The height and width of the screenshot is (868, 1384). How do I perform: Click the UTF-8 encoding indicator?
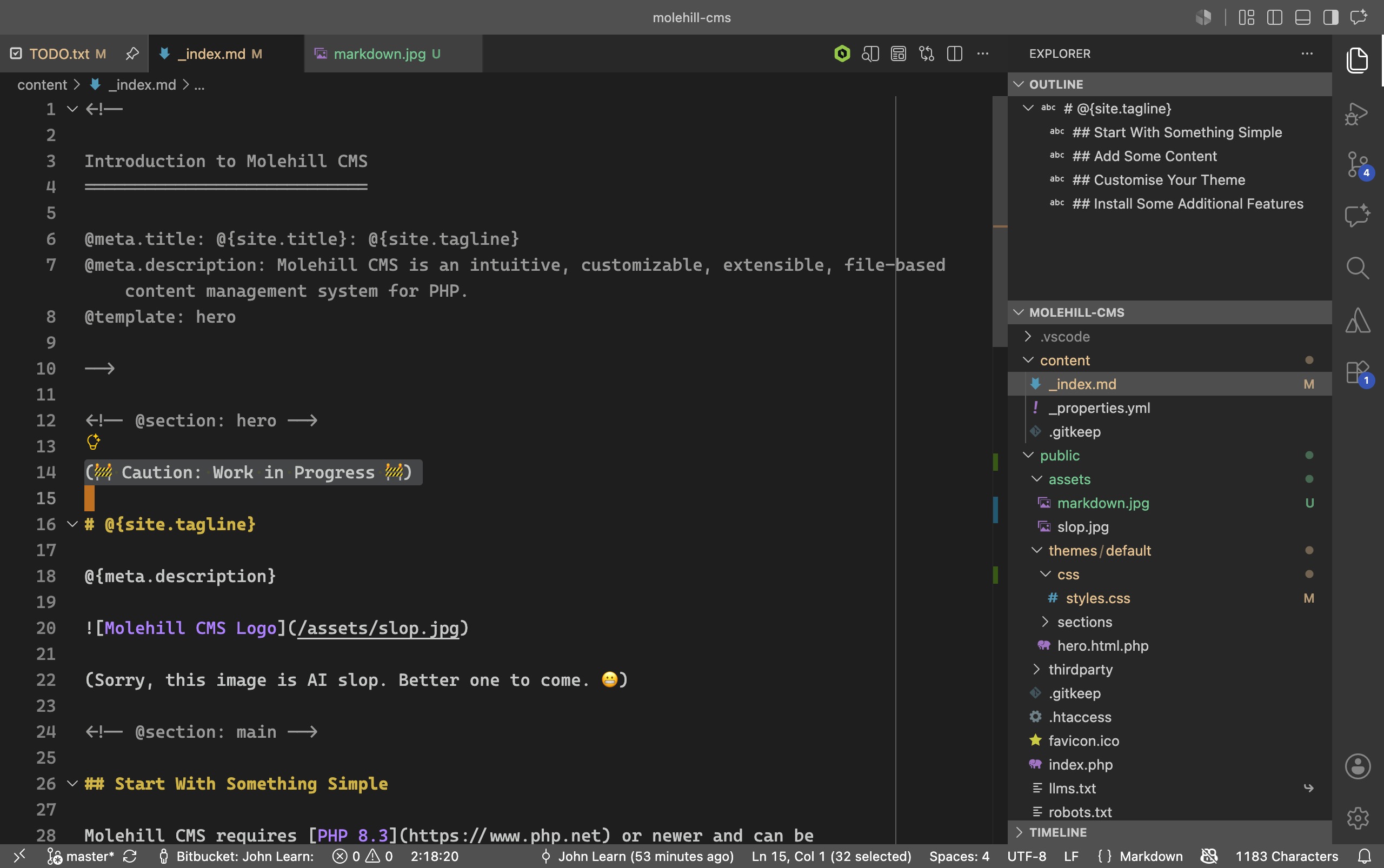1026,856
